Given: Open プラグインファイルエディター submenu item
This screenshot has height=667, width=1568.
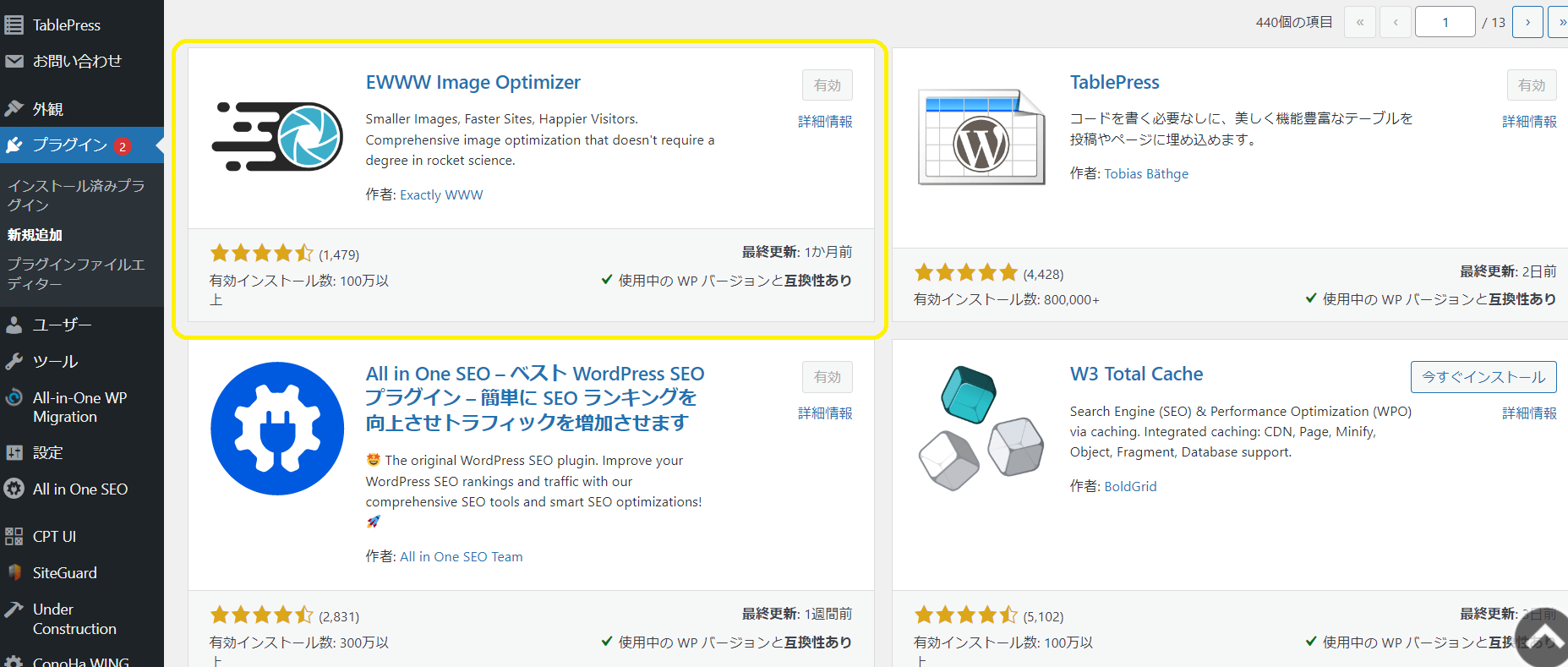Looking at the screenshot, I should 76,274.
